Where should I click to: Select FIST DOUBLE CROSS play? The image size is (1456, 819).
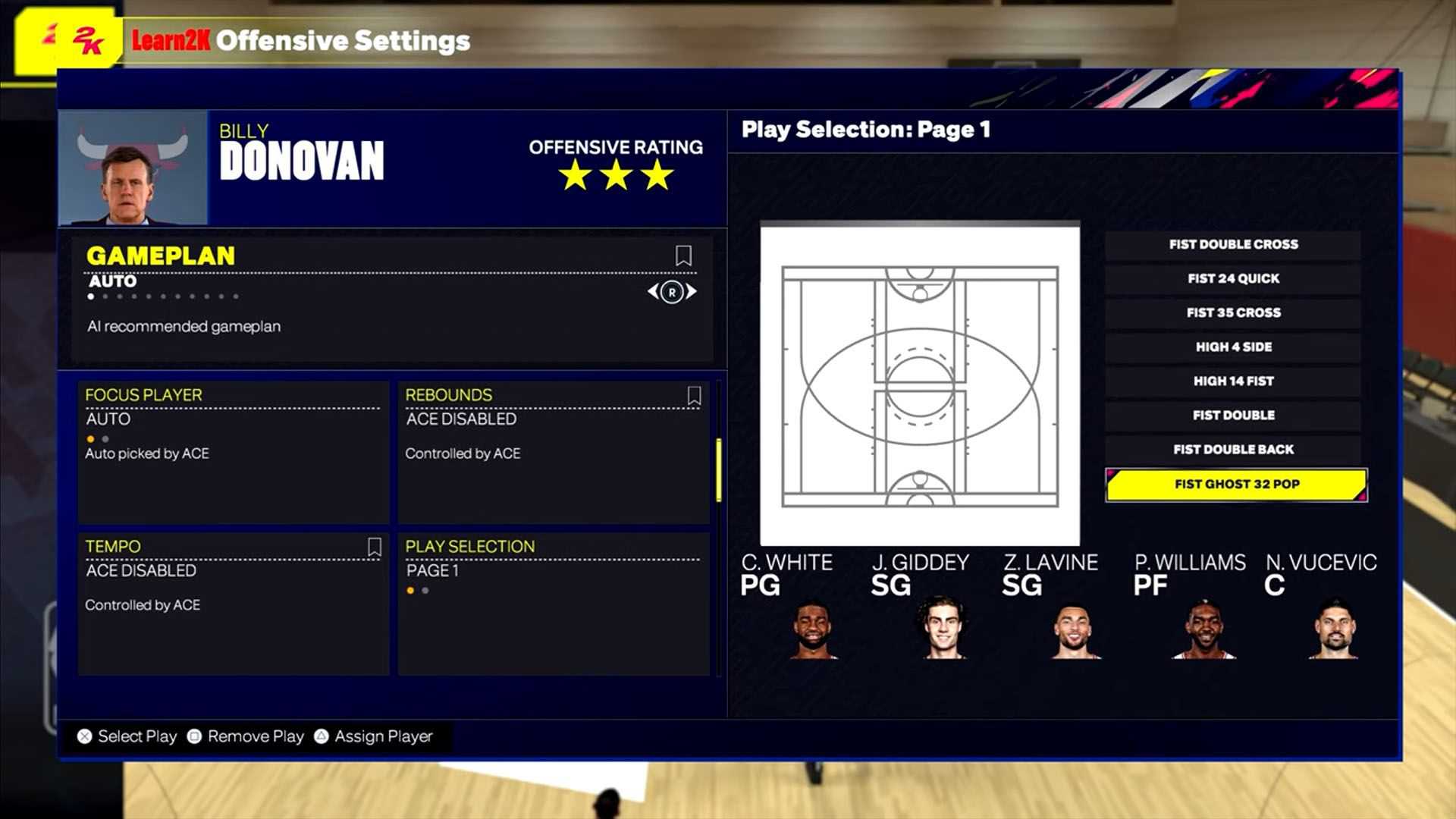tap(1233, 243)
